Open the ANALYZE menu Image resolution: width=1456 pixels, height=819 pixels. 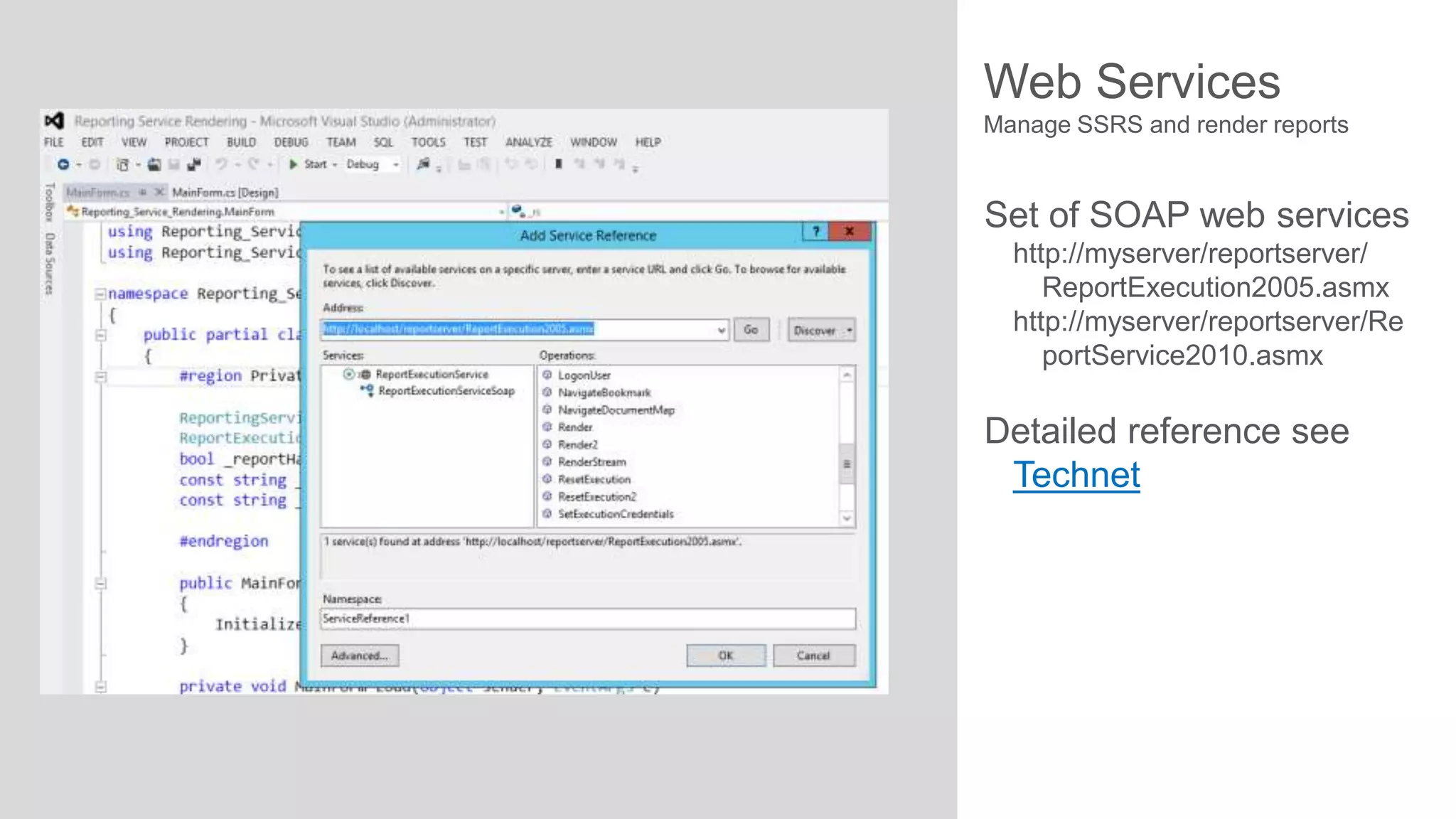(x=529, y=142)
